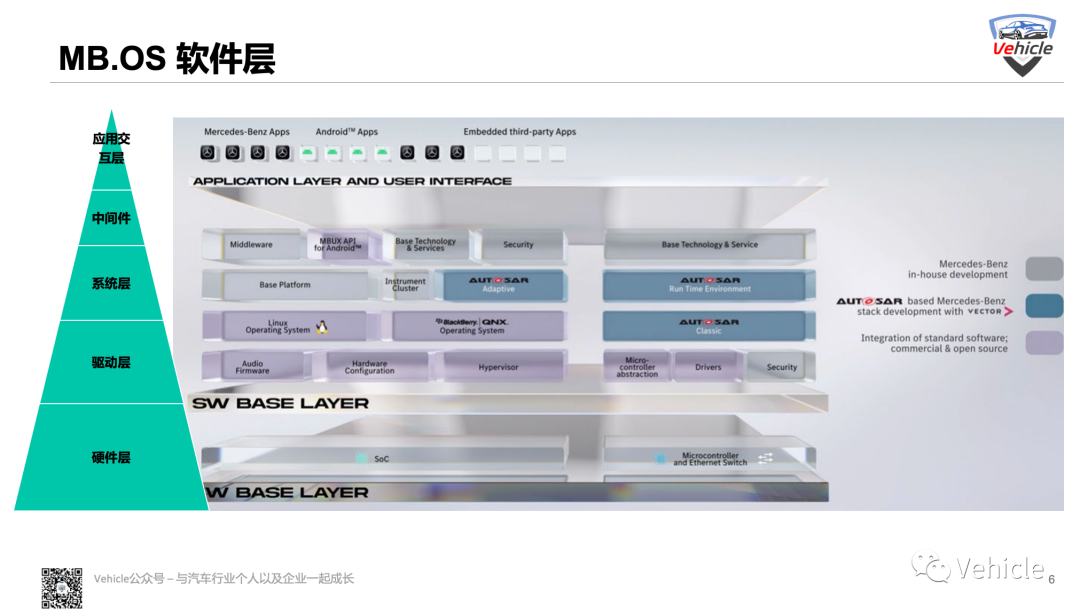The image size is (1080, 614).
Task: Click the Middleware block
Action: click(x=251, y=245)
